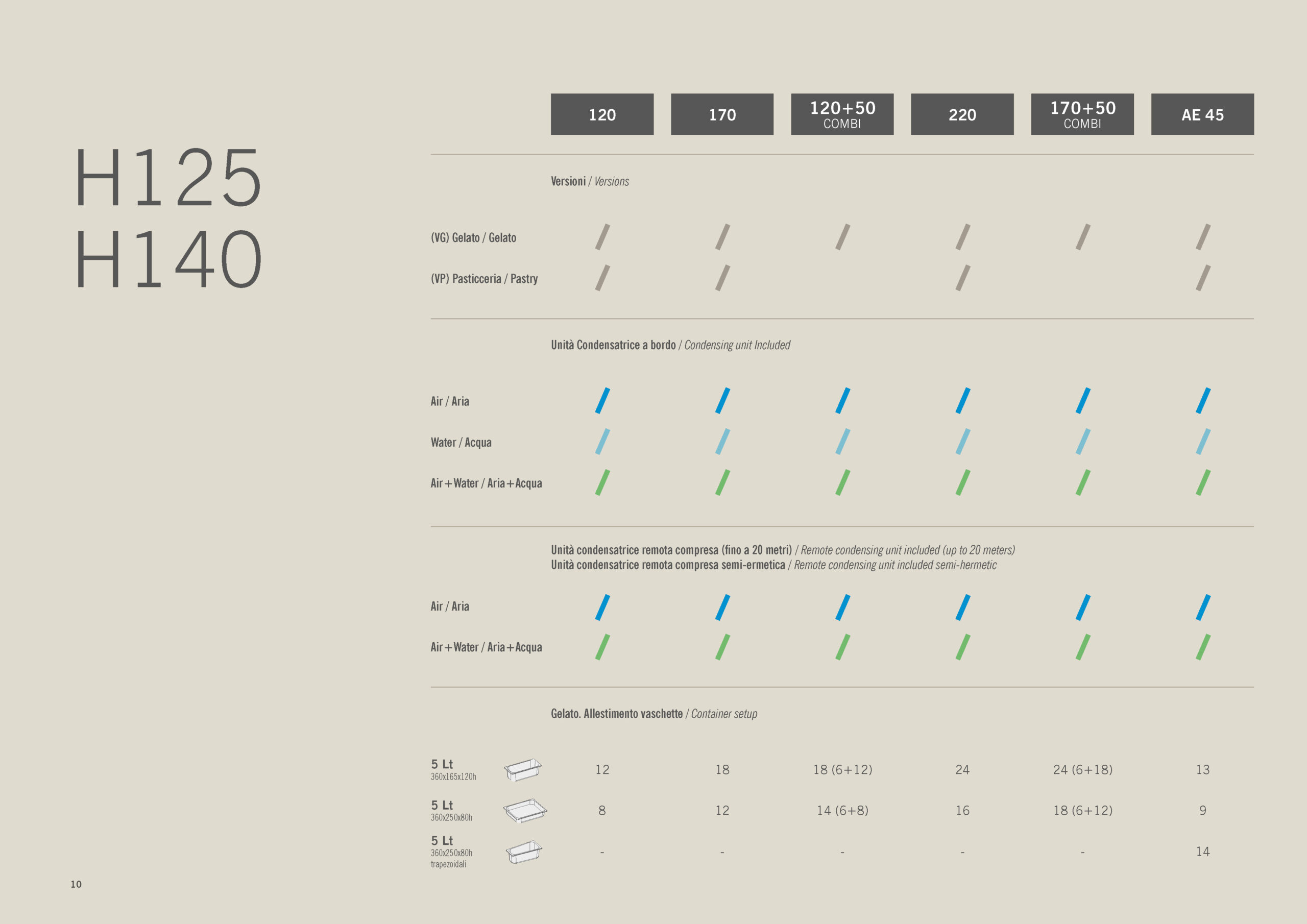Click Pastry slash mark under AE 45 column
The width and height of the screenshot is (1307, 924).
click(x=1202, y=278)
